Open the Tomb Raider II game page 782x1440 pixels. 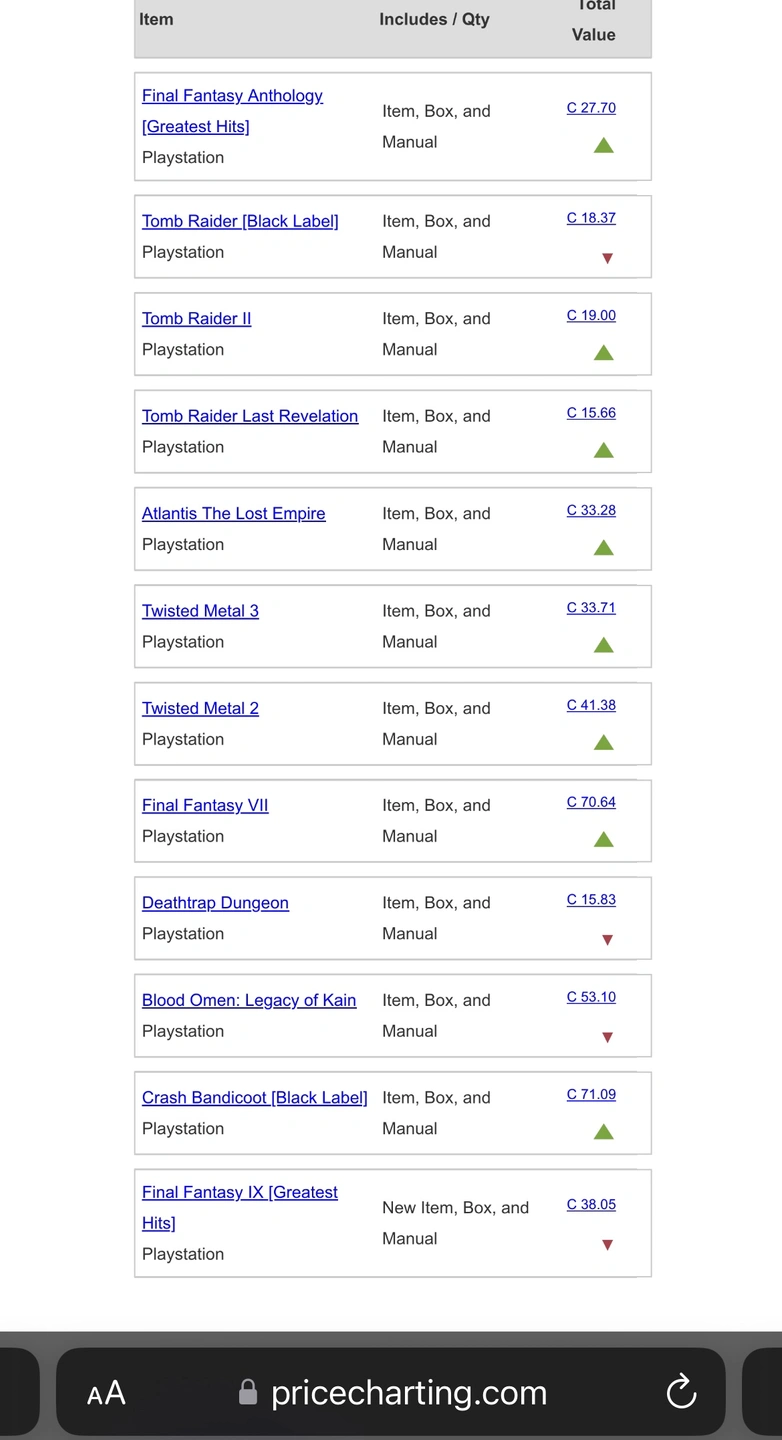click(196, 318)
